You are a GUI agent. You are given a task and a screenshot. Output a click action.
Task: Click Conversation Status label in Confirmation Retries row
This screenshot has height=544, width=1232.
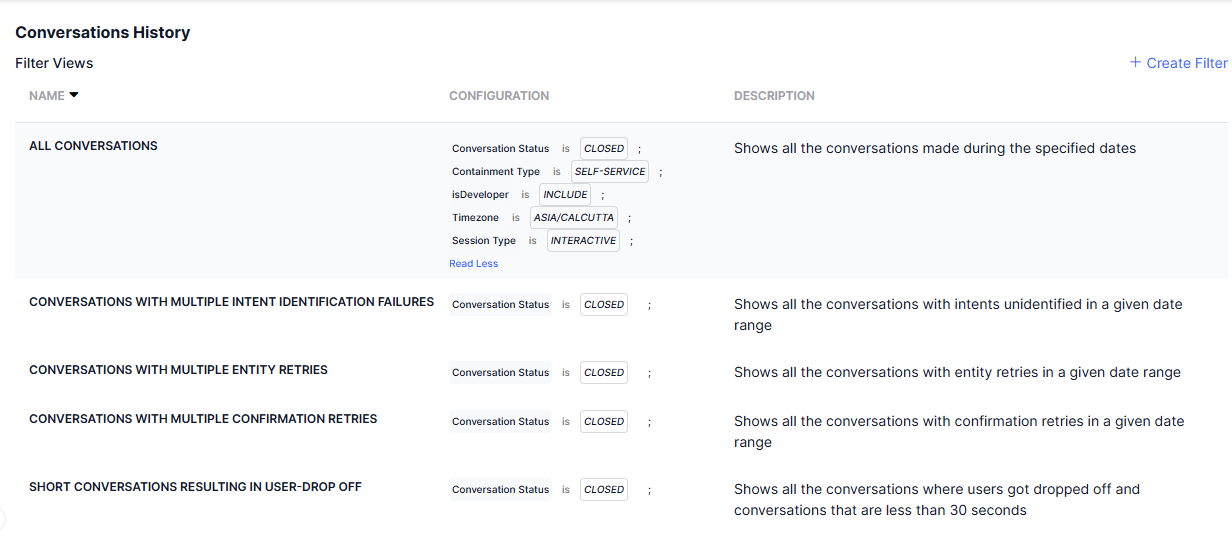point(500,422)
